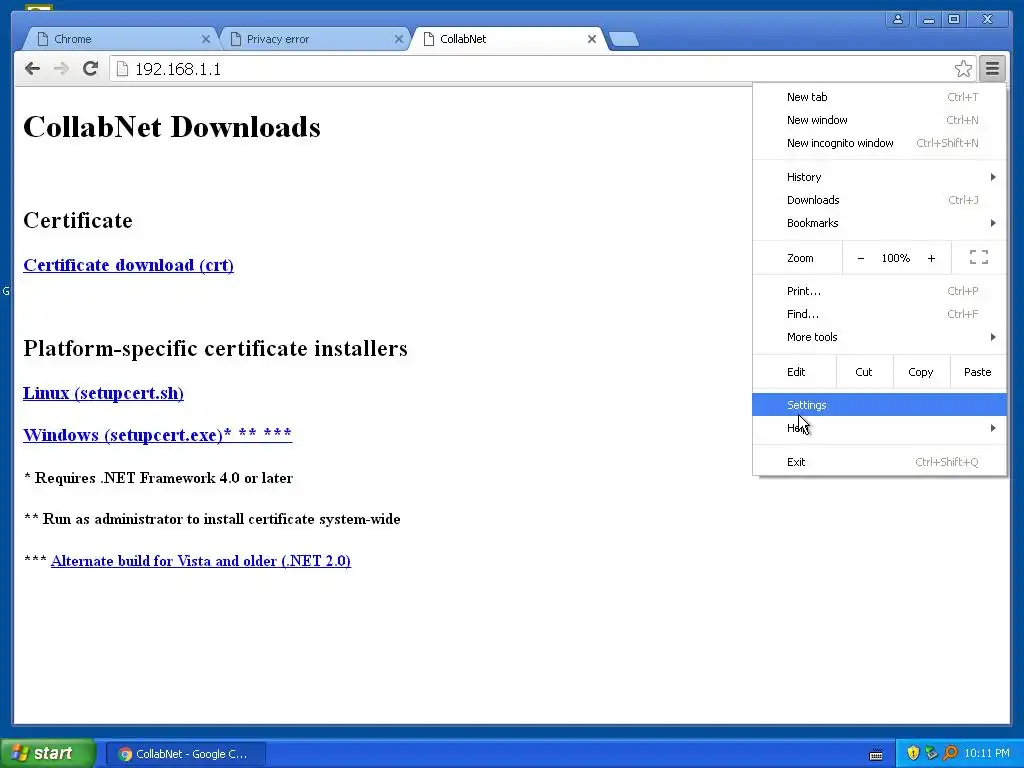Toggle fullscreen from the Zoom row
The height and width of the screenshot is (768, 1024).
[978, 257]
